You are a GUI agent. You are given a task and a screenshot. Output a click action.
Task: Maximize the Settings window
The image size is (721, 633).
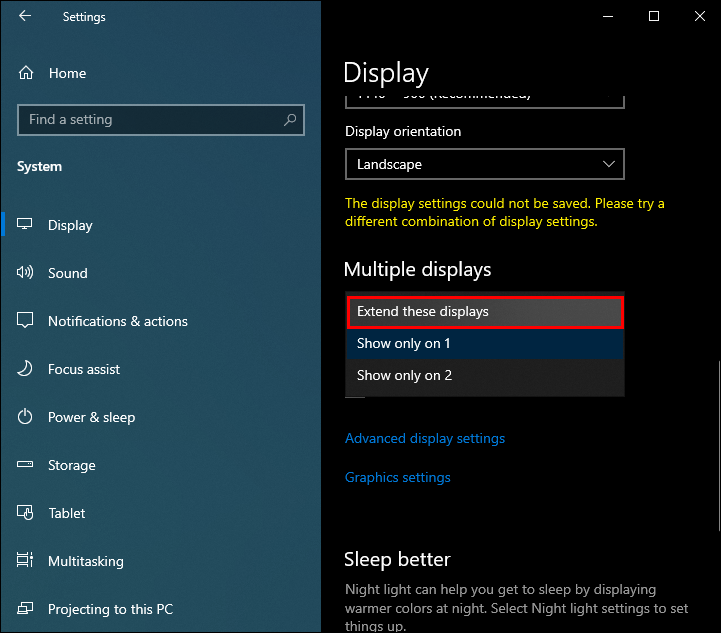(x=654, y=17)
